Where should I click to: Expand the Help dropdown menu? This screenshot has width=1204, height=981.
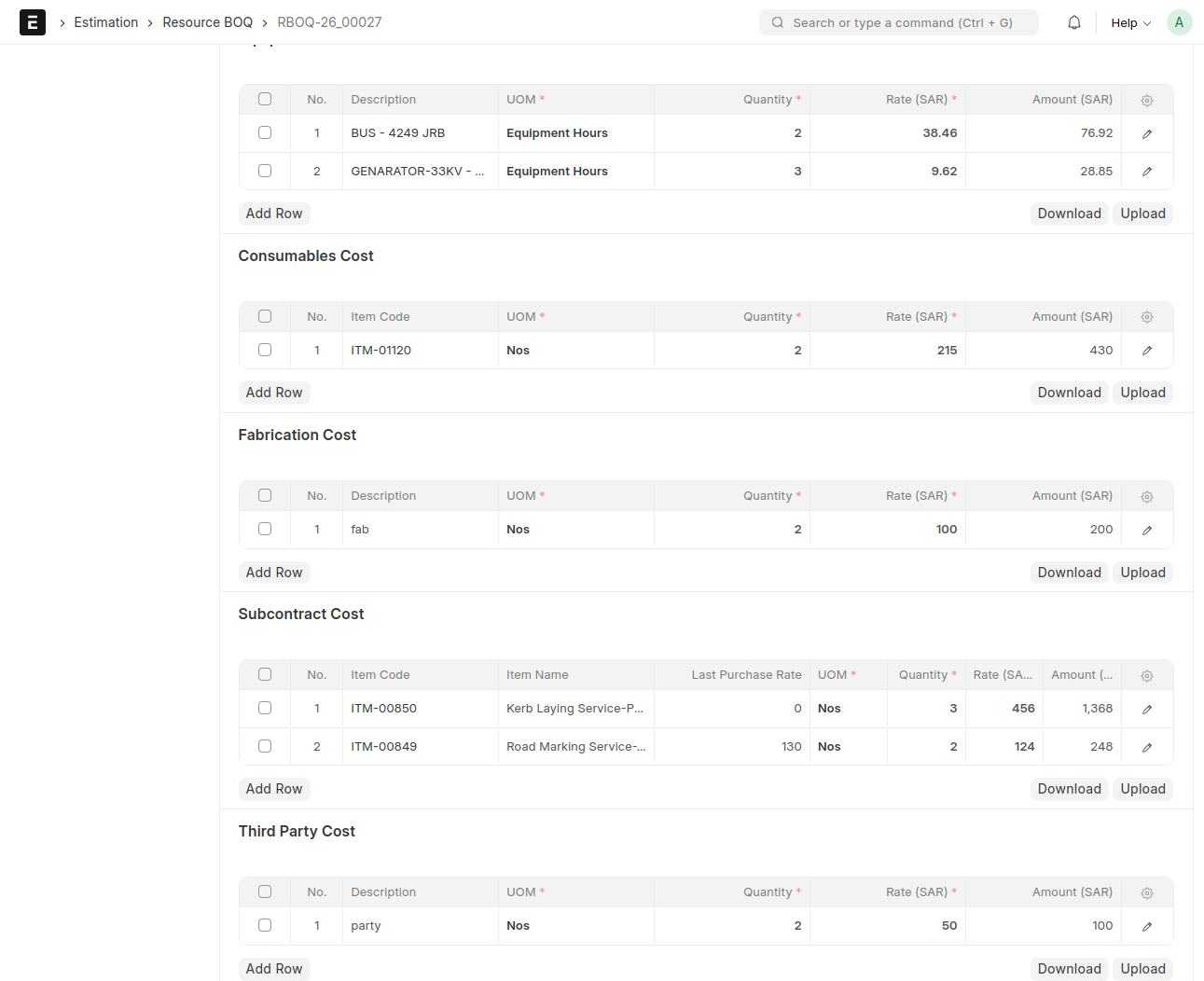(1130, 22)
